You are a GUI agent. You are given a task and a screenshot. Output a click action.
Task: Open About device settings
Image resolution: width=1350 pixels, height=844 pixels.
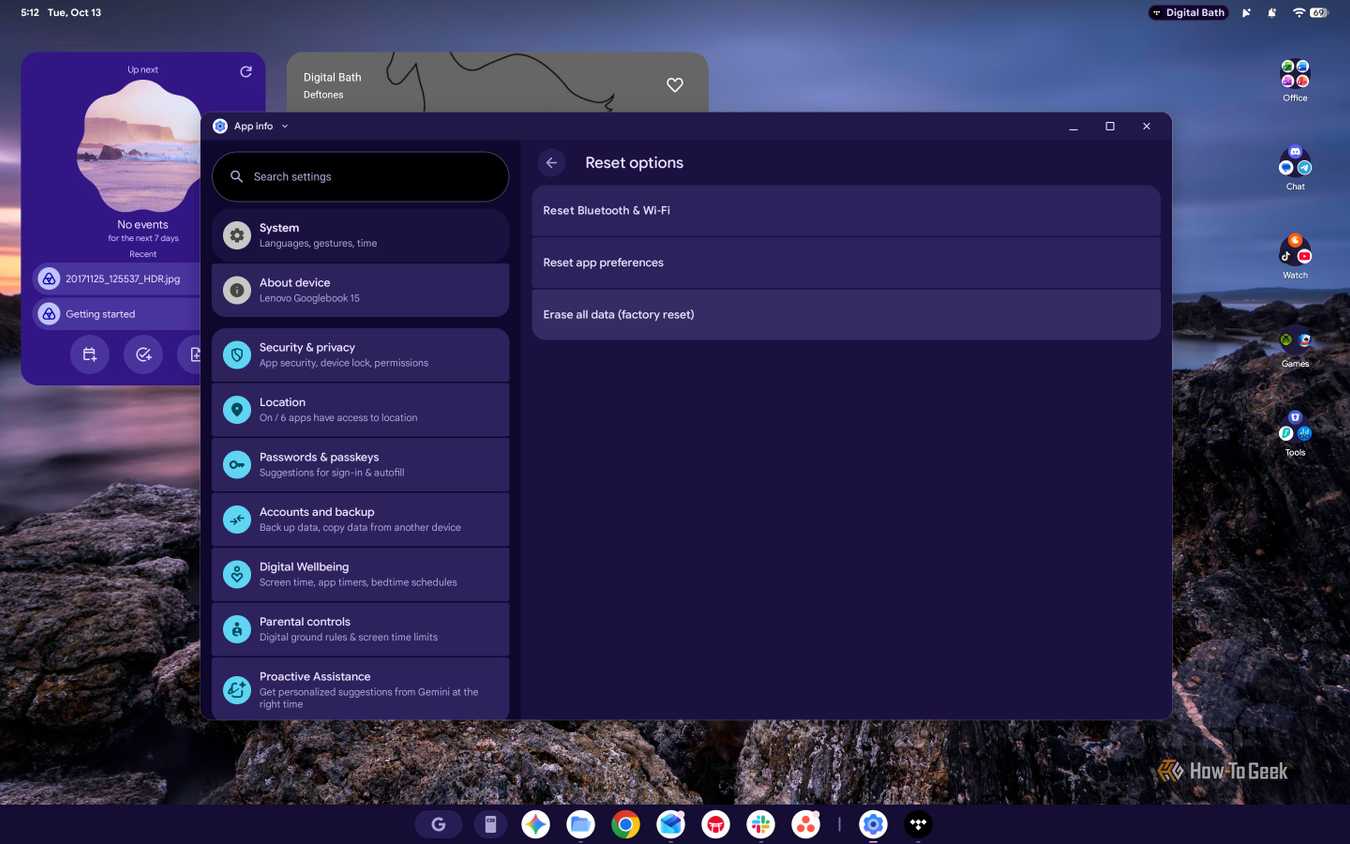pyautogui.click(x=360, y=290)
